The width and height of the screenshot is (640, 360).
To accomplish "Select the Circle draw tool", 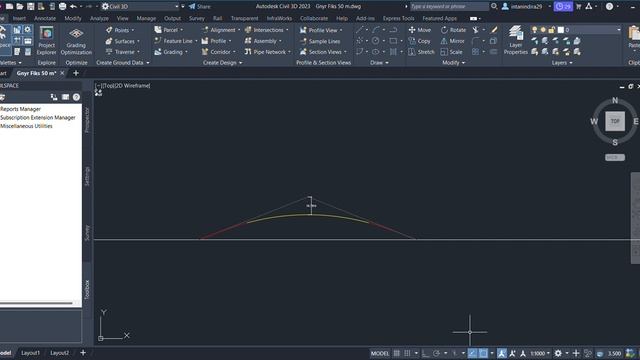I will pos(376,41).
